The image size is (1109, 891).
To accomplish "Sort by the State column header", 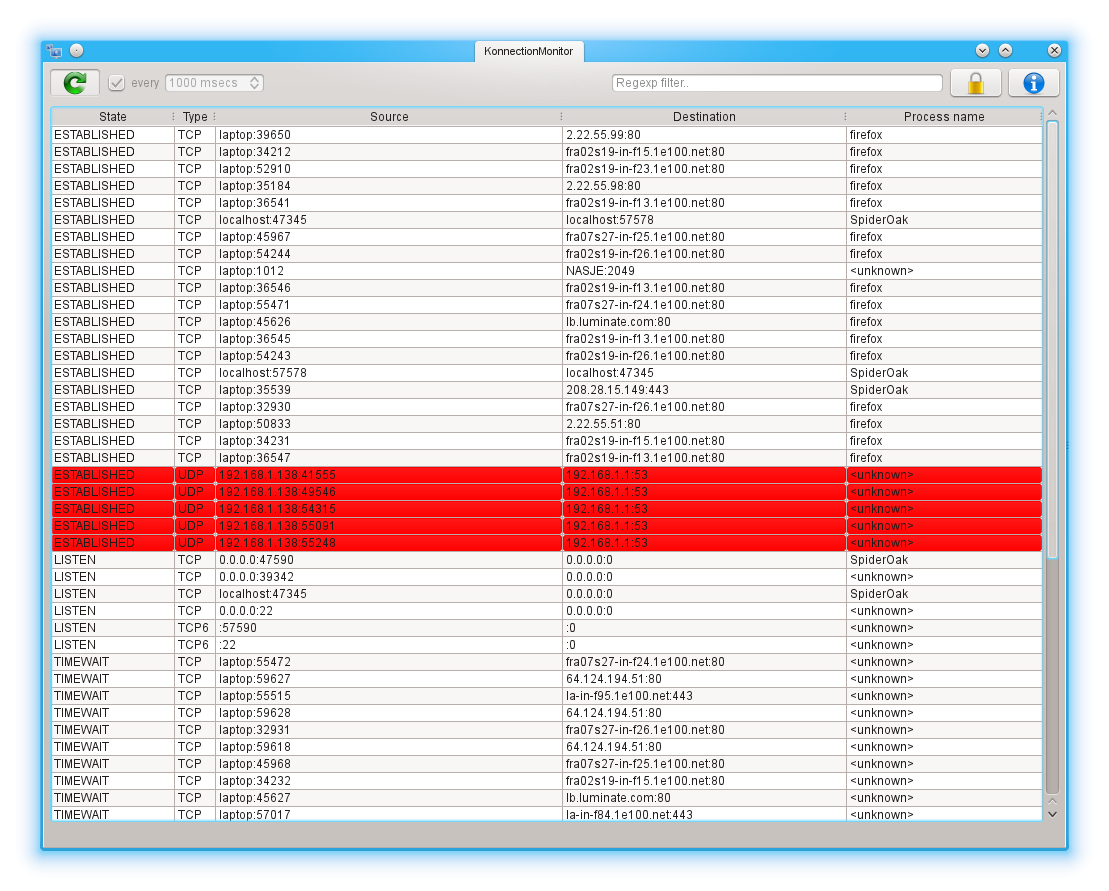I will 112,117.
